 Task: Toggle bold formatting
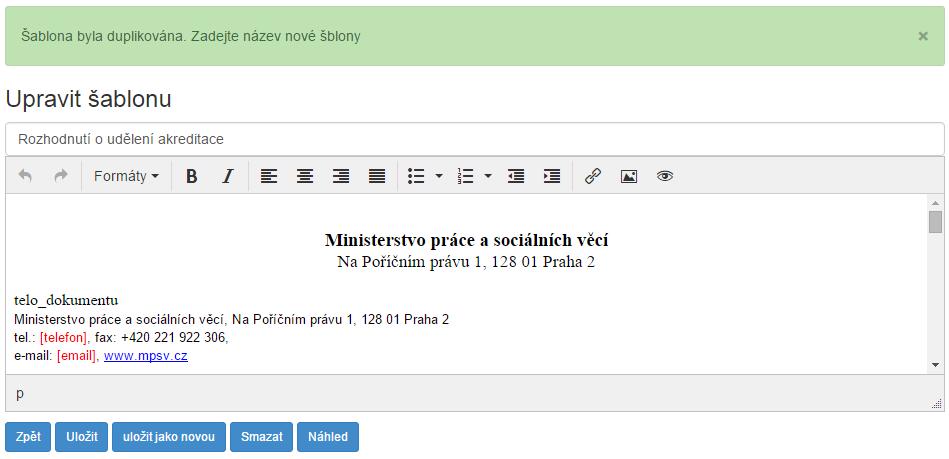pos(192,176)
